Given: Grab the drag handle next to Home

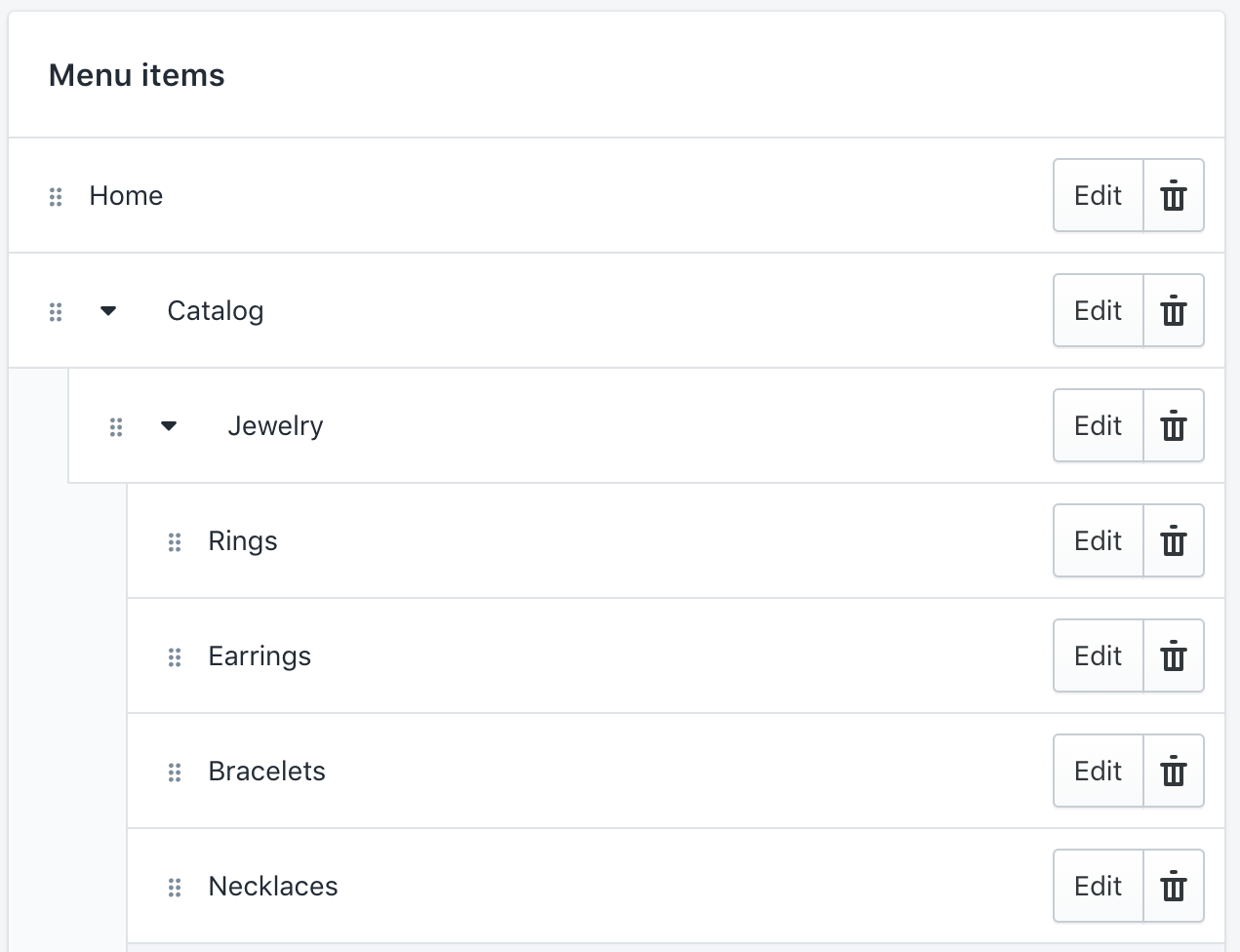Looking at the screenshot, I should click(56, 197).
